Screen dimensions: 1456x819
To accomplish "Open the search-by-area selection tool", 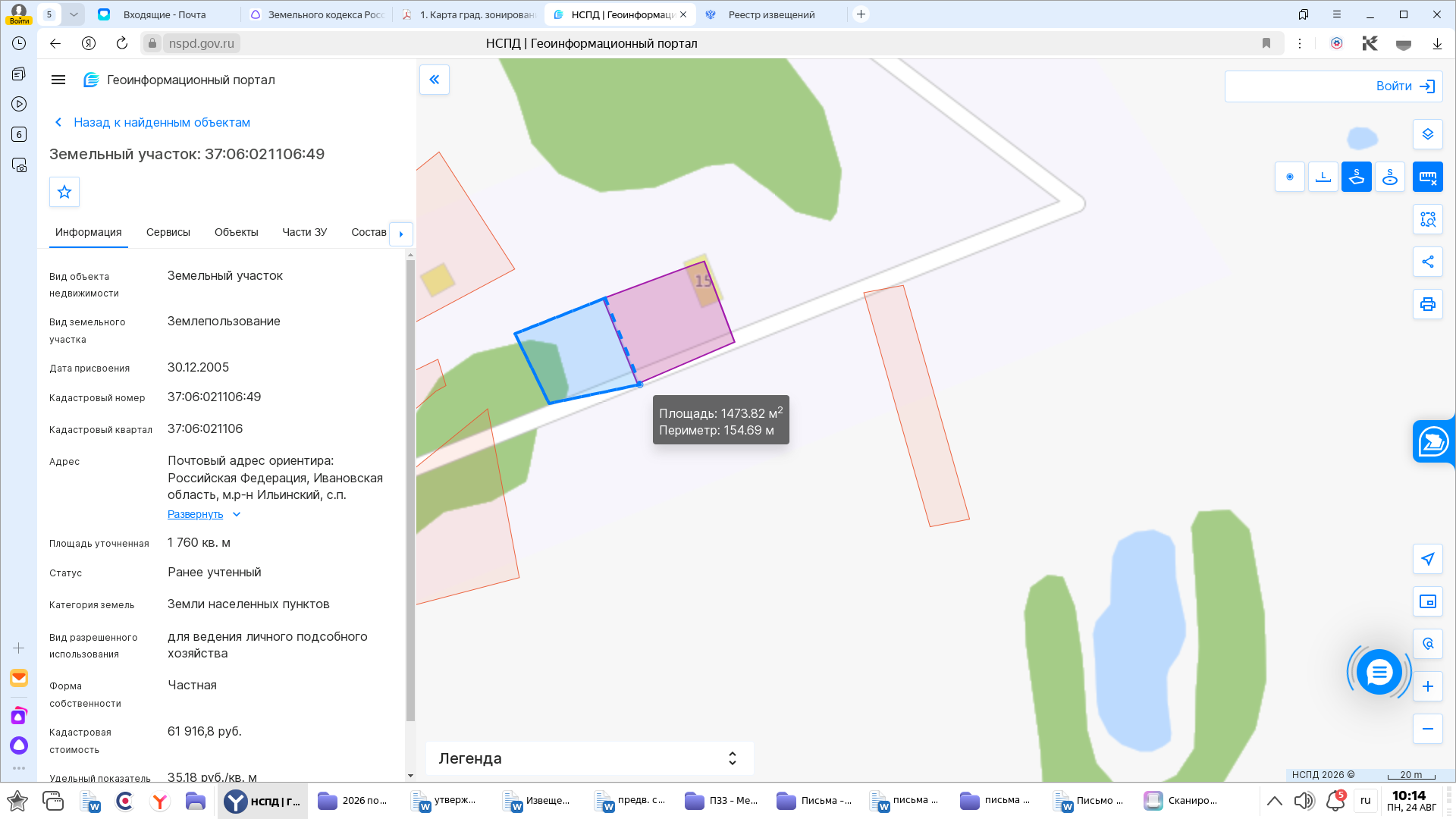I will [1428, 219].
